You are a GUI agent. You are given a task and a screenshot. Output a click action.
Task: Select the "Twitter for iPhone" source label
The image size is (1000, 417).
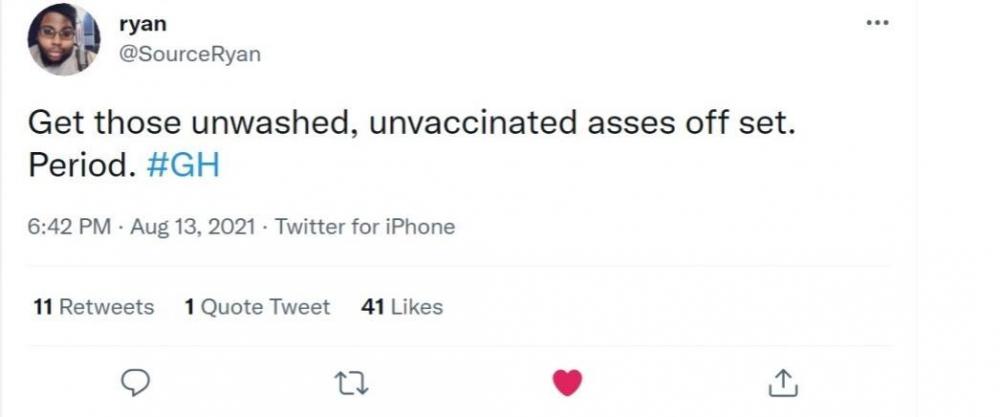tap(364, 227)
